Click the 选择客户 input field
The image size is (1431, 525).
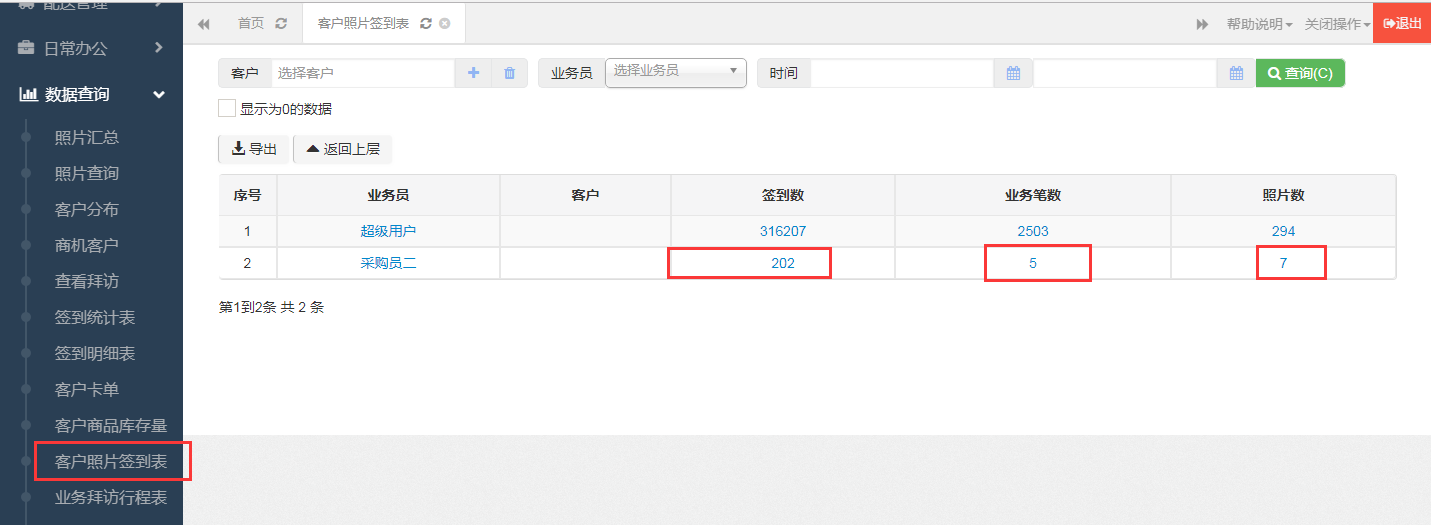[362, 73]
